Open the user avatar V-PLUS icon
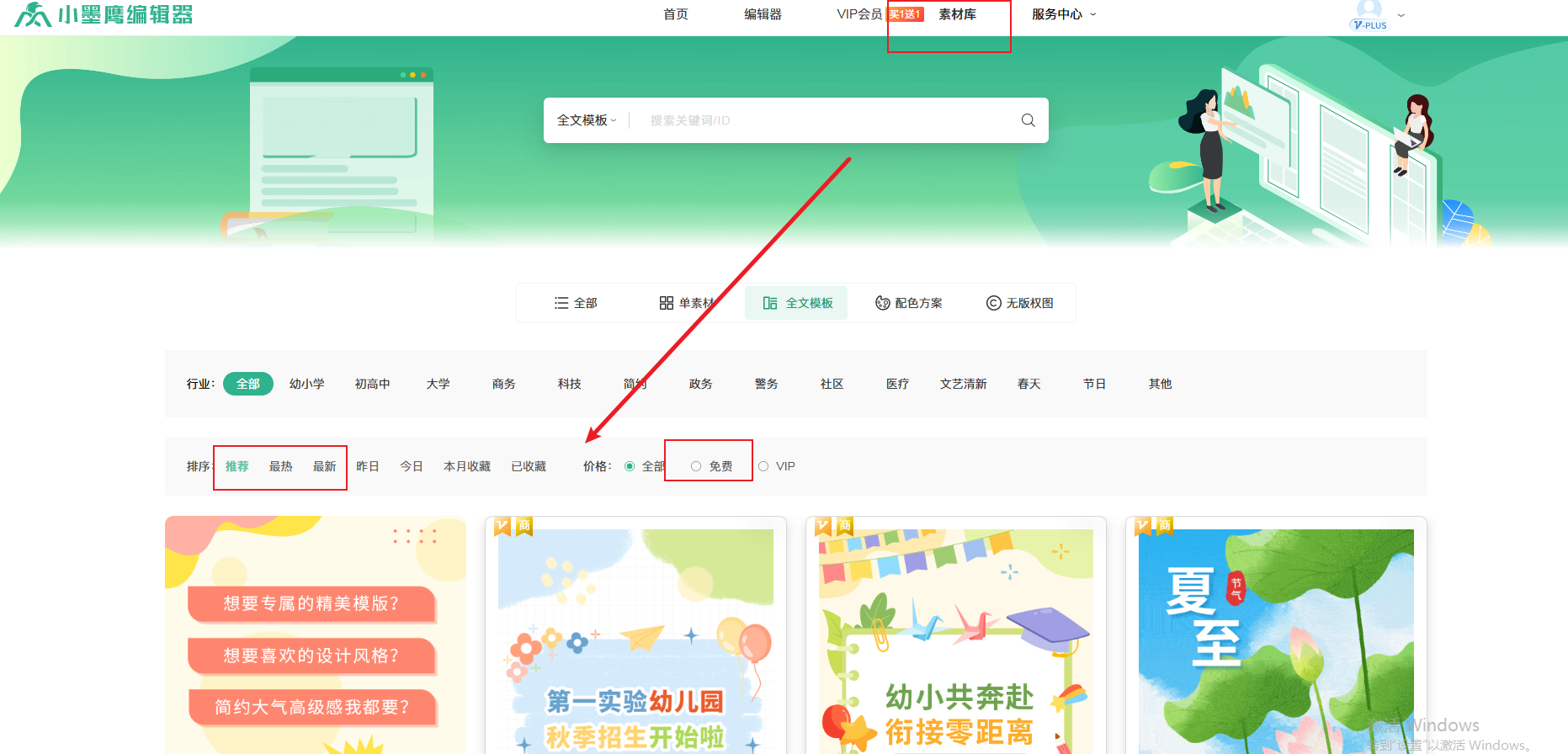Screen dimensions: 1568x754 pos(1369,15)
